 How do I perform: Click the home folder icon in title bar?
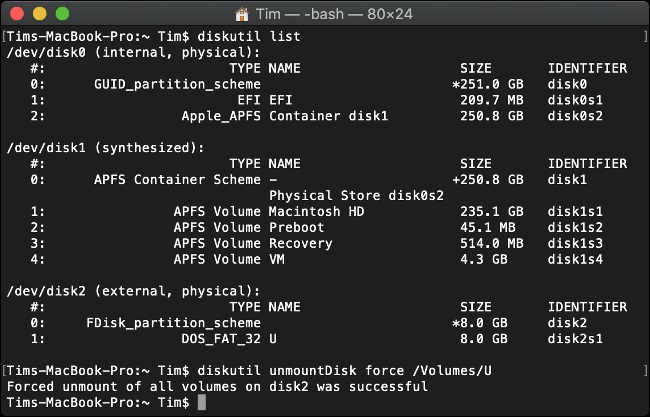pyautogui.click(x=243, y=15)
